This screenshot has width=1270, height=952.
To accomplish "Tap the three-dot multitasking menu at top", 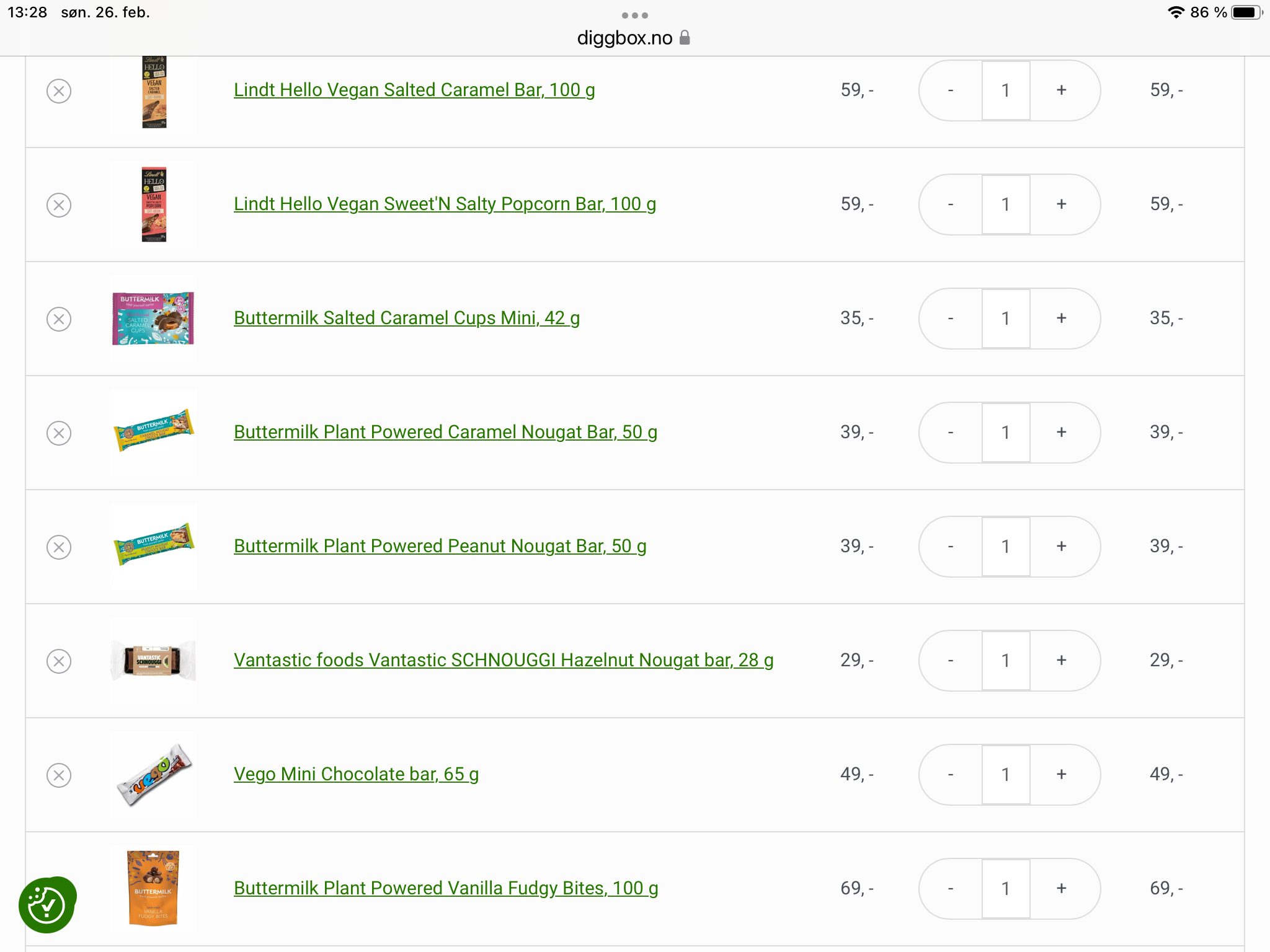I will 635,15.
